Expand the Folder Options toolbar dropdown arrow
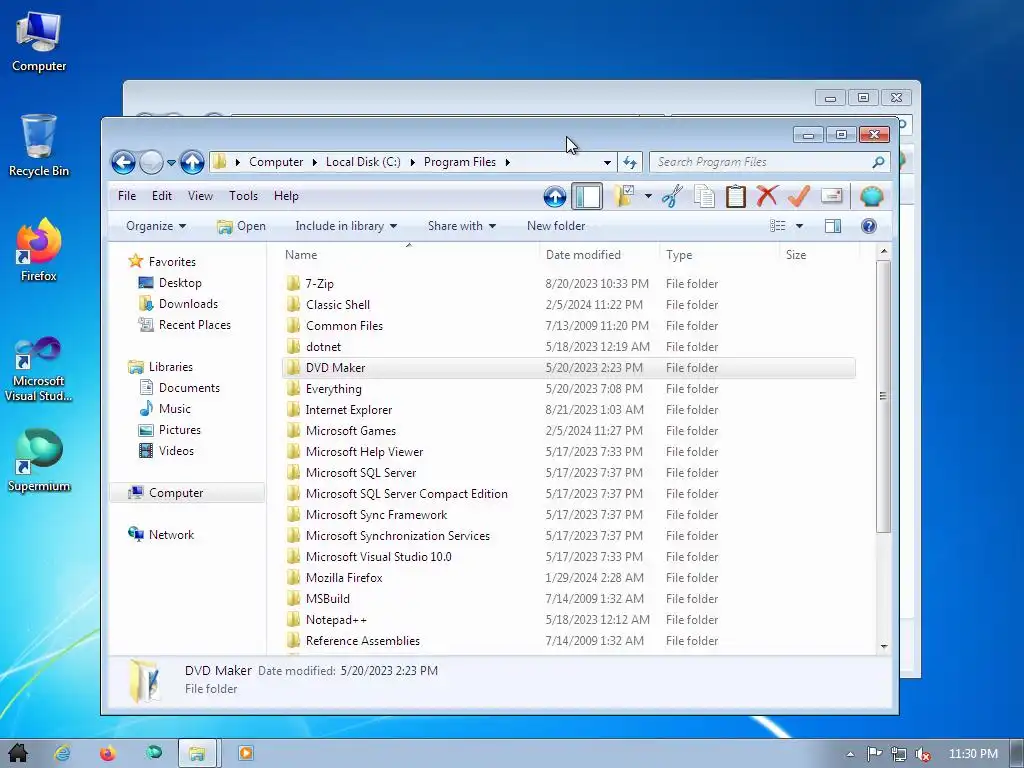1024x768 pixels. (x=648, y=196)
